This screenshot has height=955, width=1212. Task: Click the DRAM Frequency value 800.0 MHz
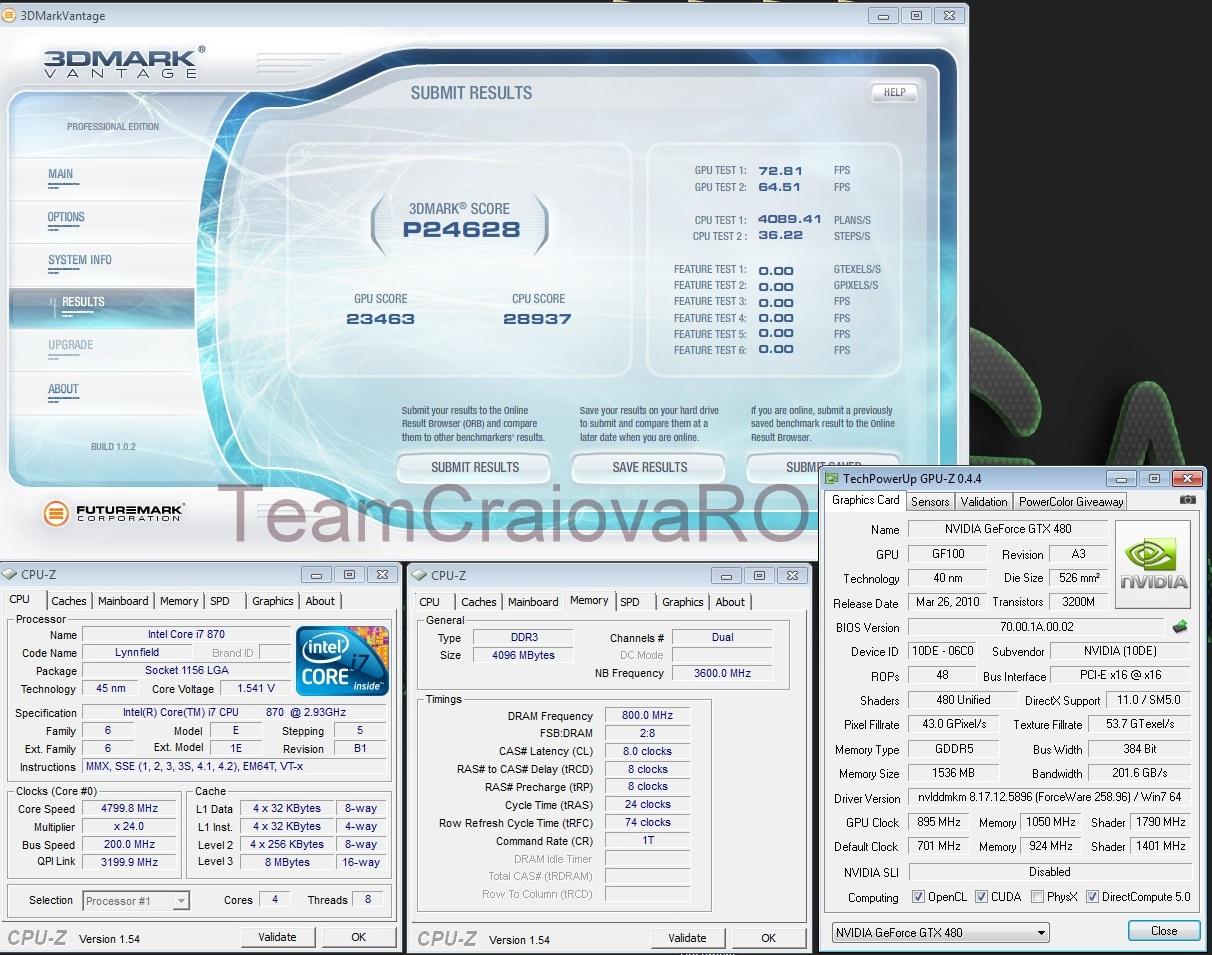pos(648,716)
